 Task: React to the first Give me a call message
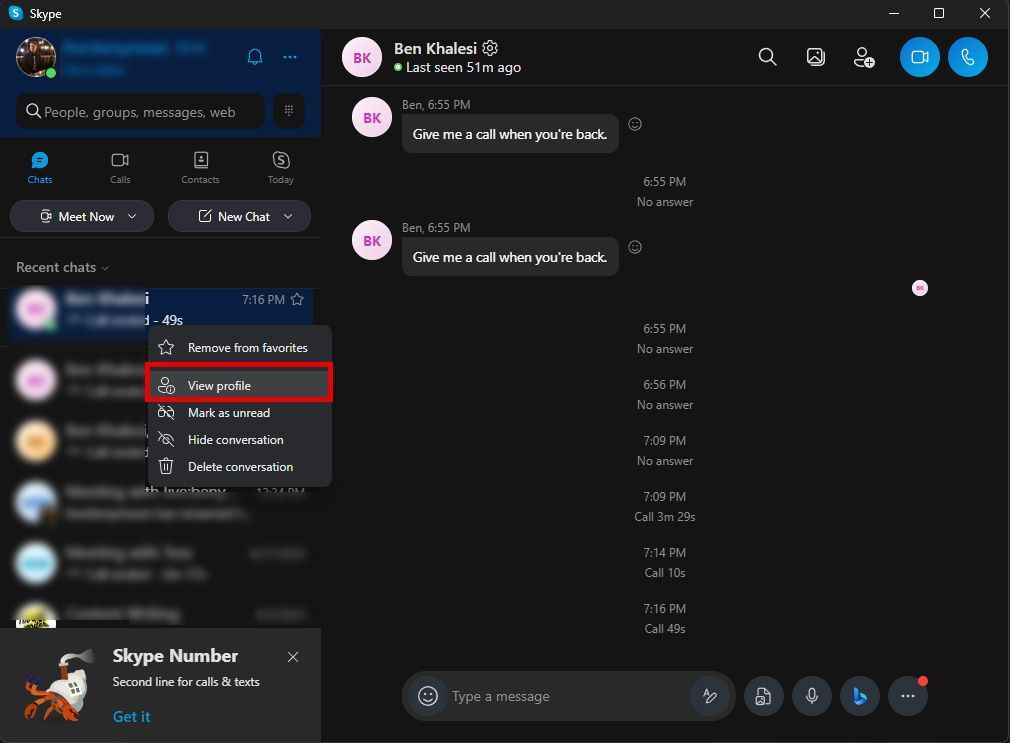635,124
